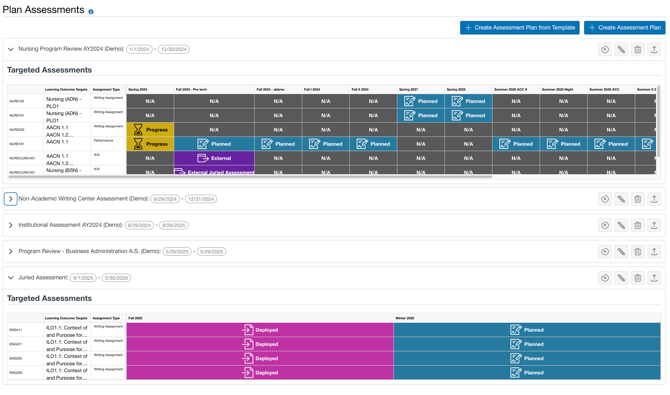Open the top Deployed cell under Fall 2025

(260, 330)
